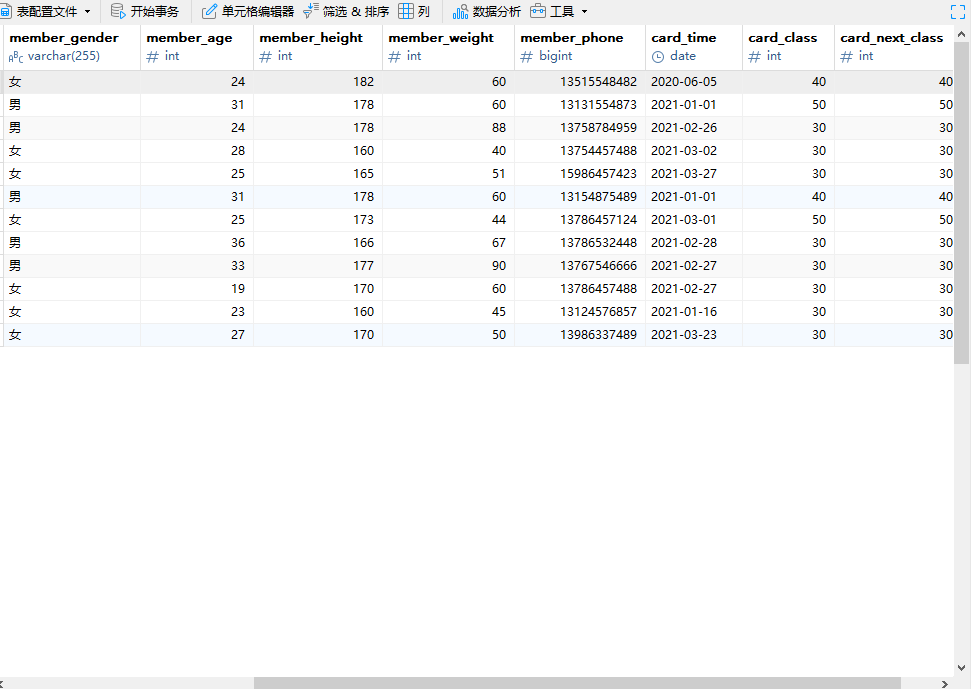972x689 pixels.
Task: Click phone number 15986457423 cell
Action: coord(580,174)
